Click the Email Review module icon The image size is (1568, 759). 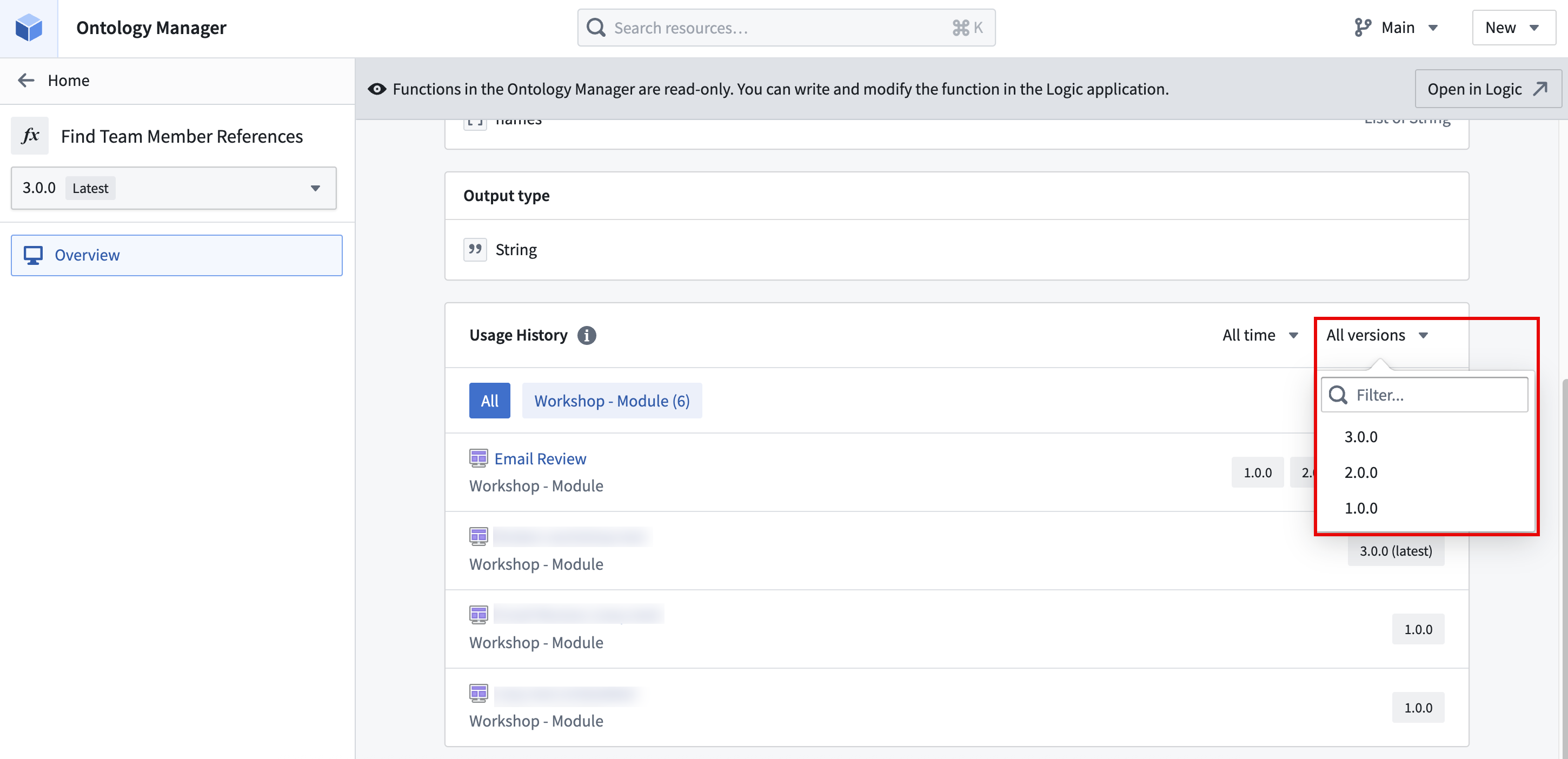tap(479, 457)
